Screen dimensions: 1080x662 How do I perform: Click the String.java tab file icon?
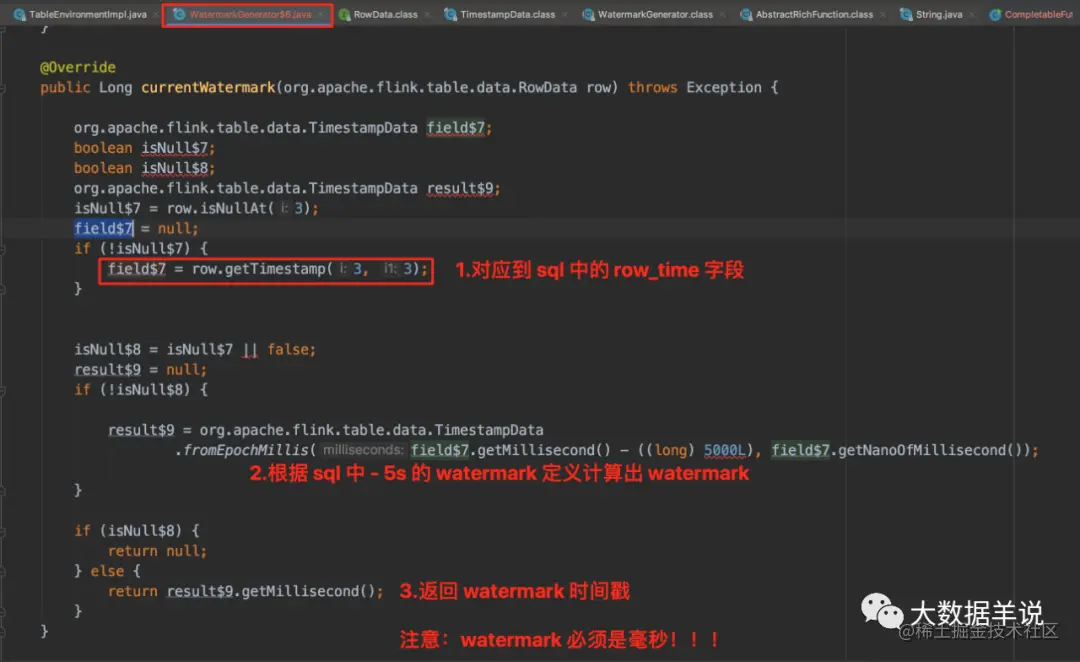coord(906,14)
